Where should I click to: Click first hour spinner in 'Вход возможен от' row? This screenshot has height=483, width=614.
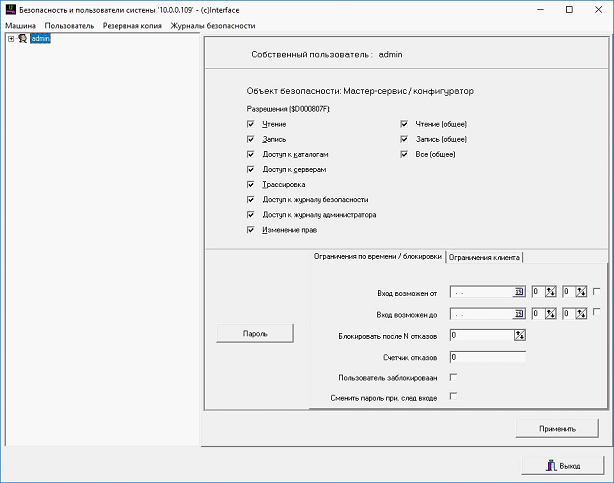(x=550, y=292)
